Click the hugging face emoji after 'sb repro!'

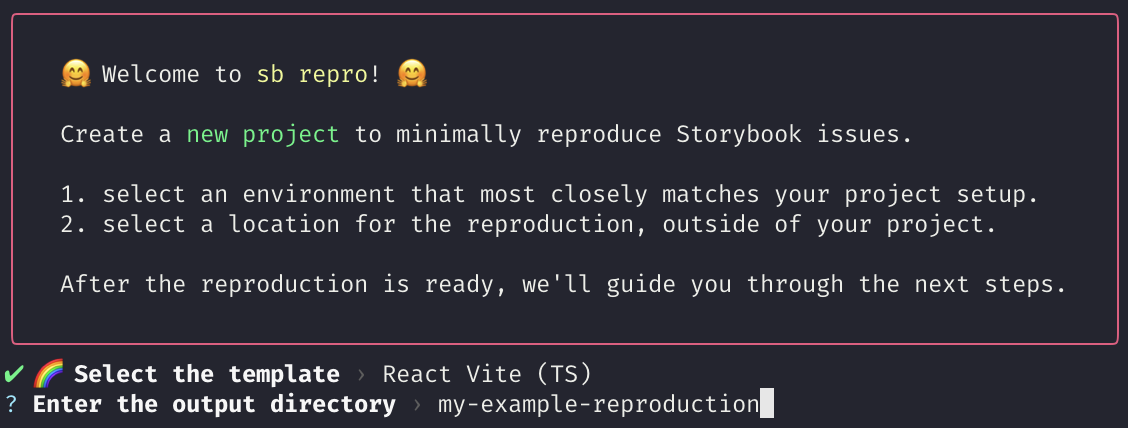412,74
